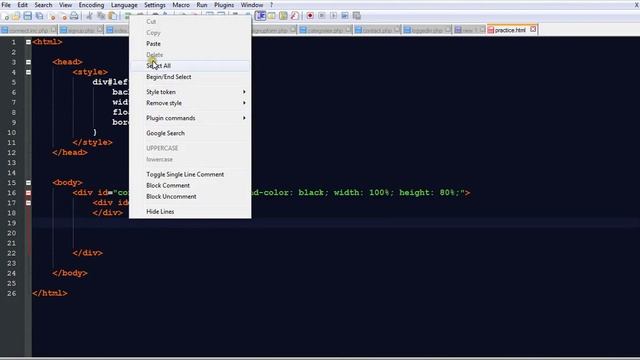Open the Macro menu
640x360 pixels.
coord(181,5)
